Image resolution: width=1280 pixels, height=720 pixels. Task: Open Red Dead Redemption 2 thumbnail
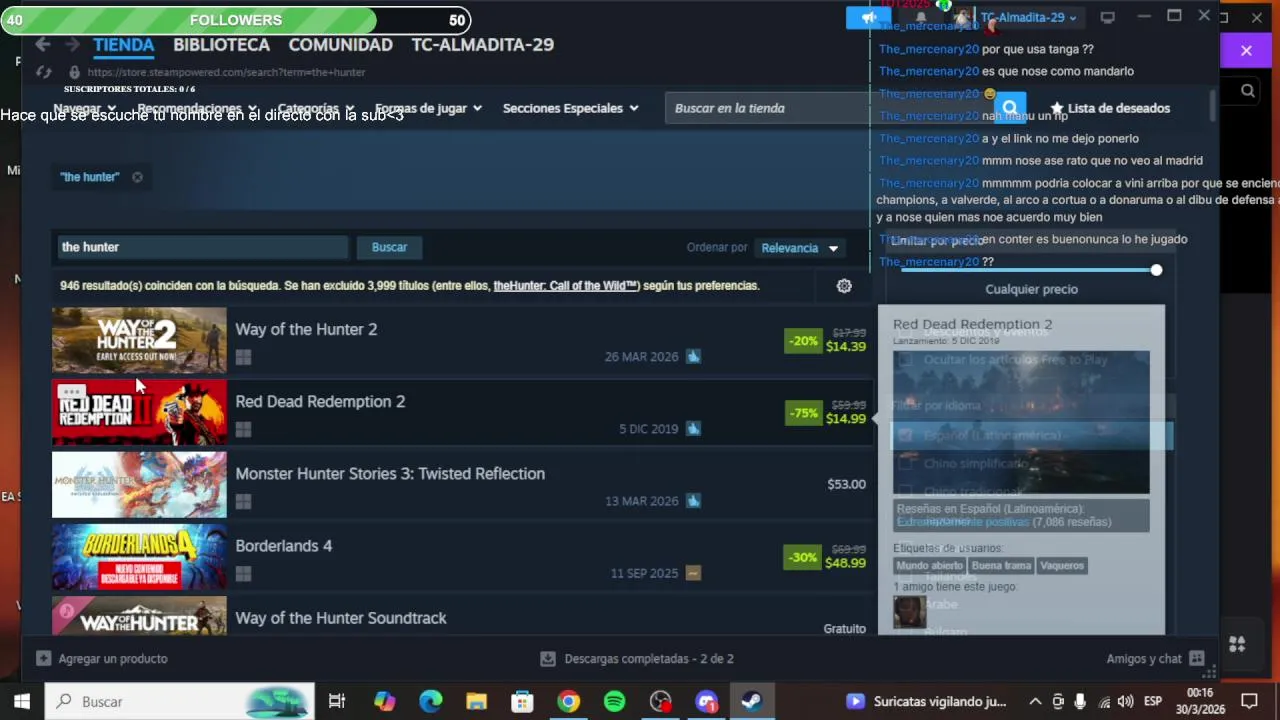(x=139, y=413)
